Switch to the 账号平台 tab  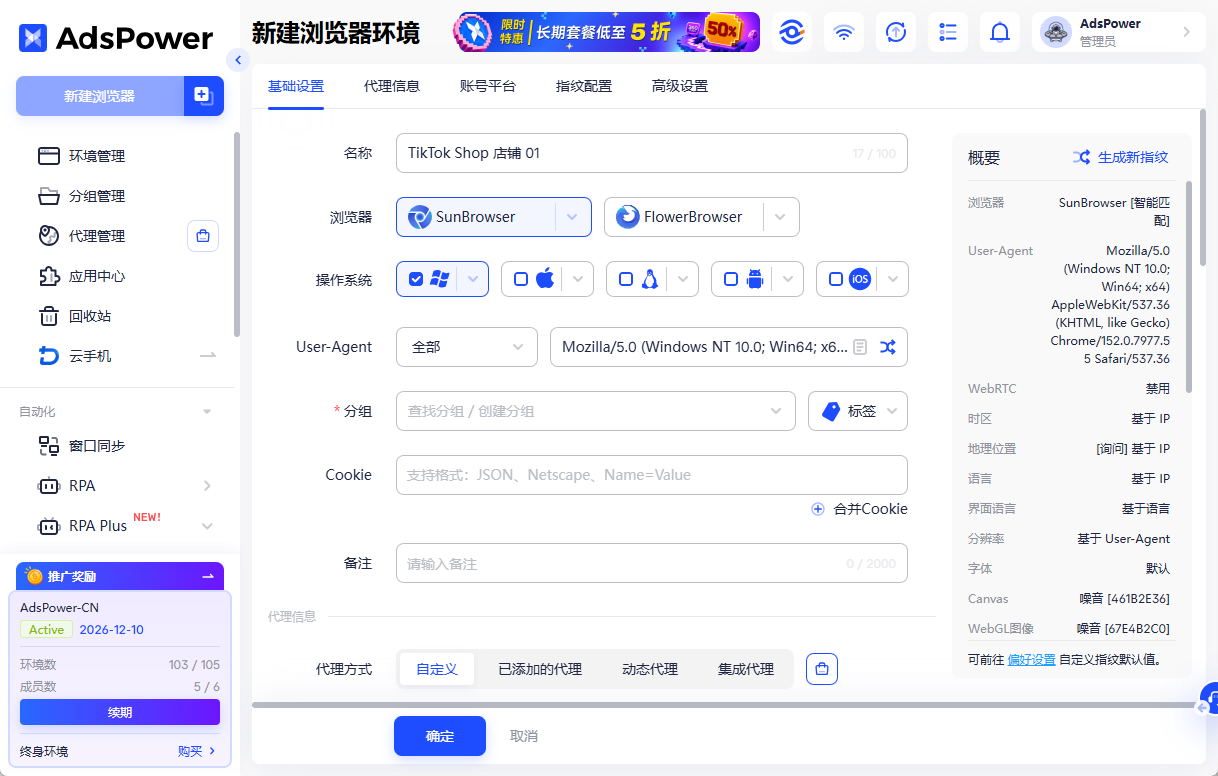488,86
